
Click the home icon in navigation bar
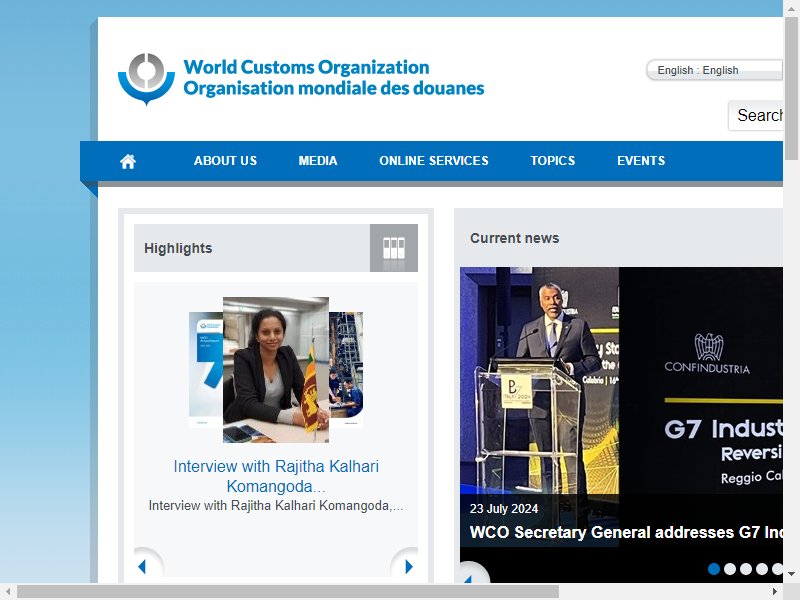tap(128, 162)
